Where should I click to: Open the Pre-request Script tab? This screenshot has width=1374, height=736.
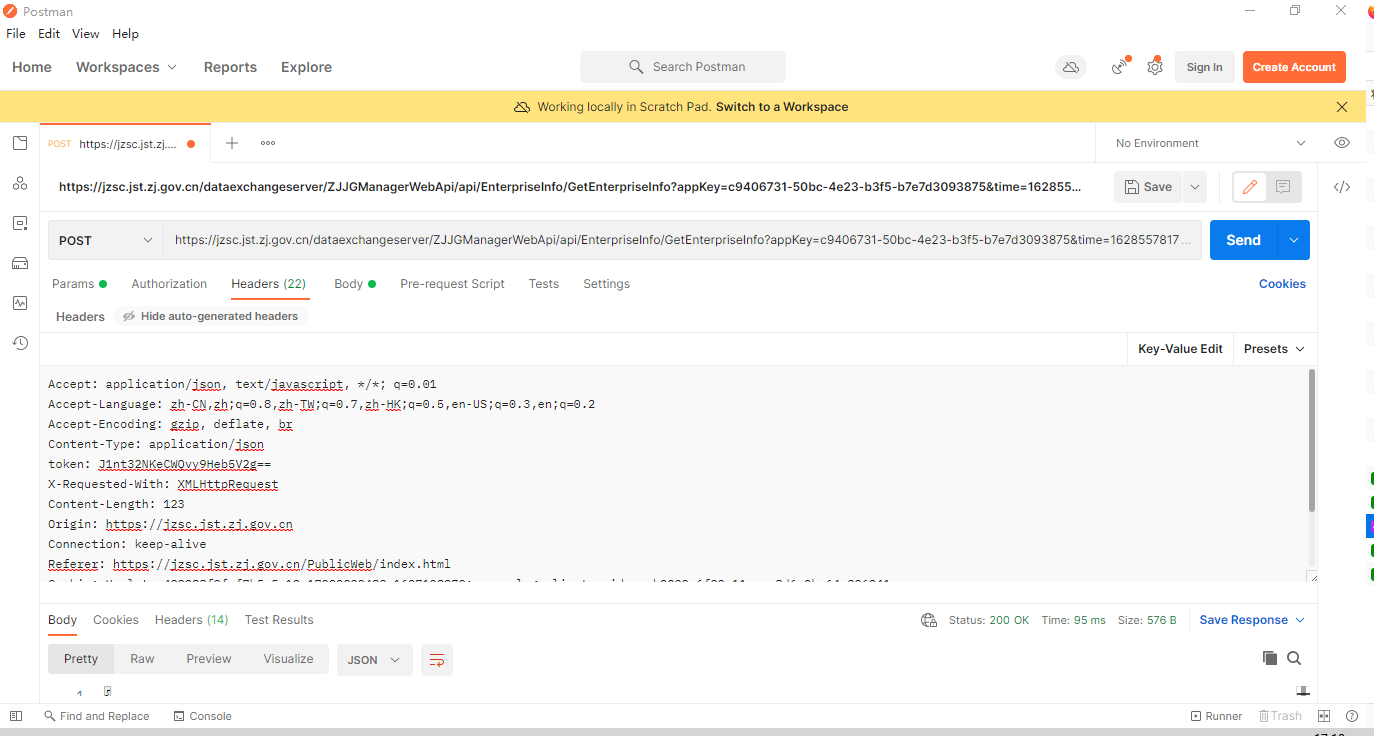coord(452,284)
